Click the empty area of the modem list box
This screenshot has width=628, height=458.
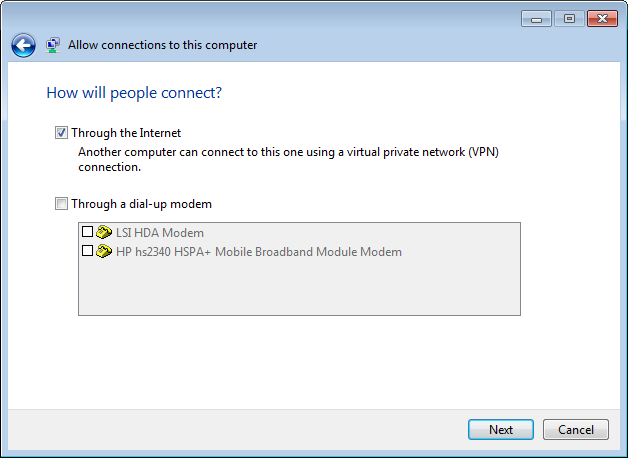[x=299, y=287]
